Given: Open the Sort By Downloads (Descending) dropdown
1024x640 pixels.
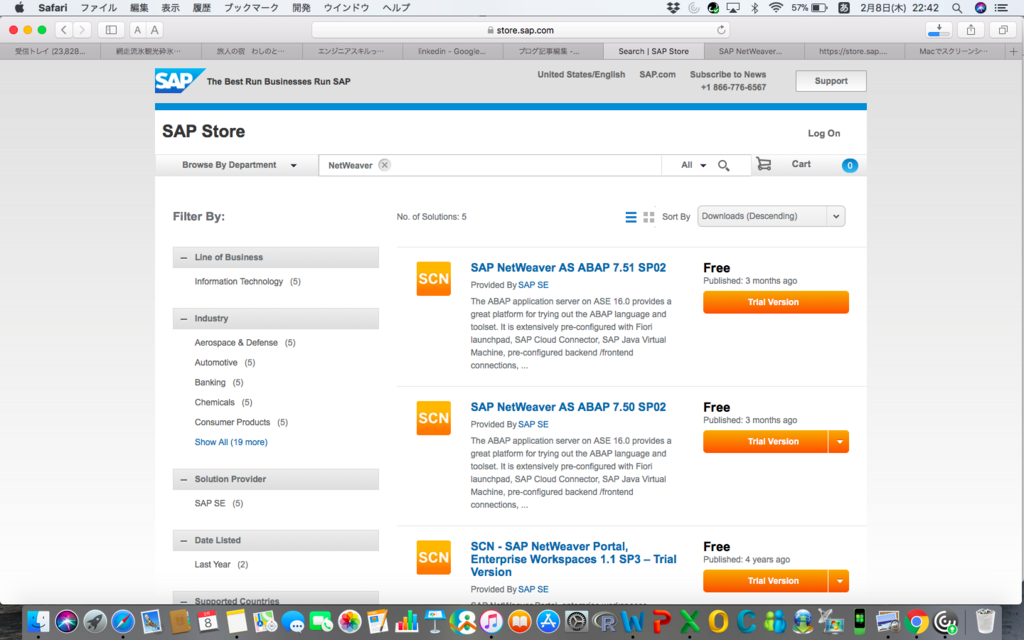Looking at the screenshot, I should click(771, 216).
